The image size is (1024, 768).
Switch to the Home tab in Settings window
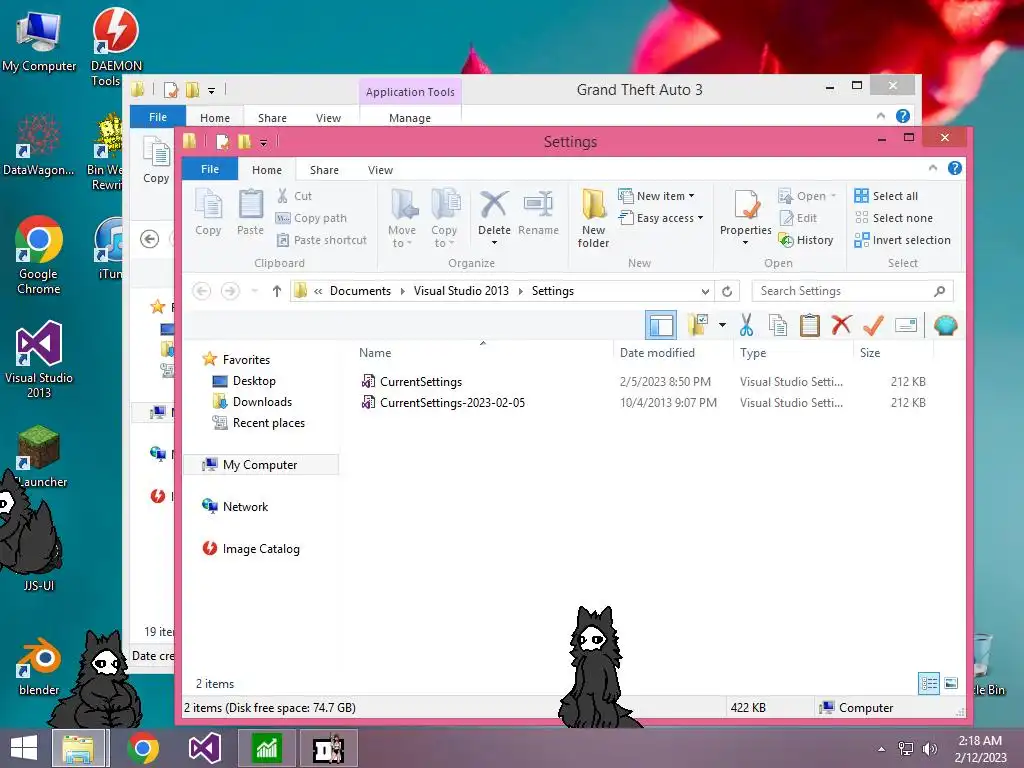(x=267, y=170)
